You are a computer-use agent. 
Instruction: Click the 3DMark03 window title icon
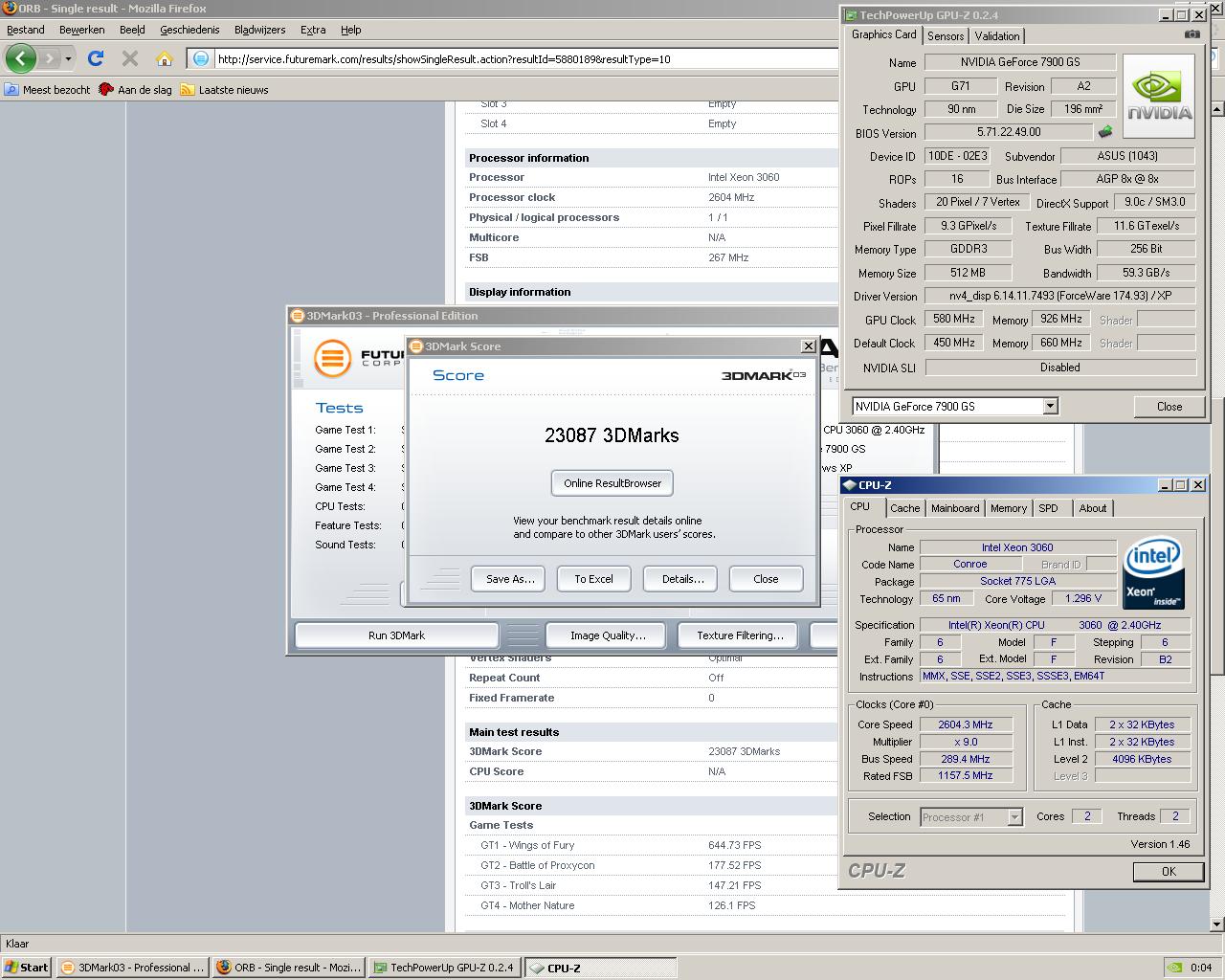[x=298, y=316]
